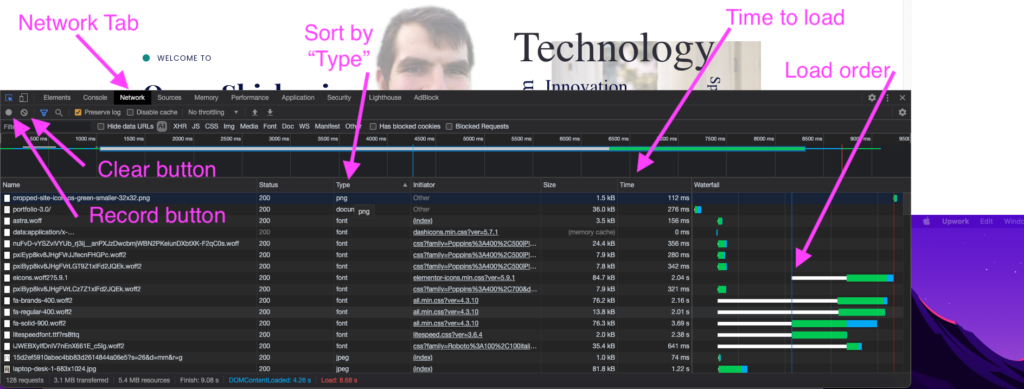Click the export HAR download arrow icon
1024x389 pixels.
(x=270, y=112)
